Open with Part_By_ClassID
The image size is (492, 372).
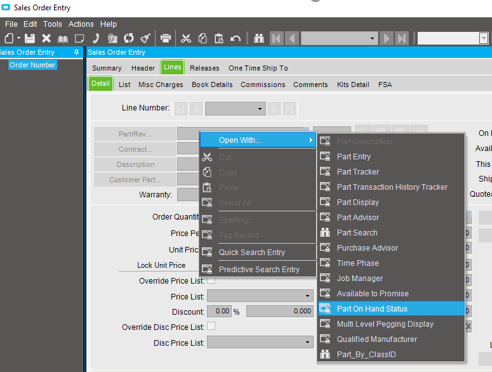[391, 354]
